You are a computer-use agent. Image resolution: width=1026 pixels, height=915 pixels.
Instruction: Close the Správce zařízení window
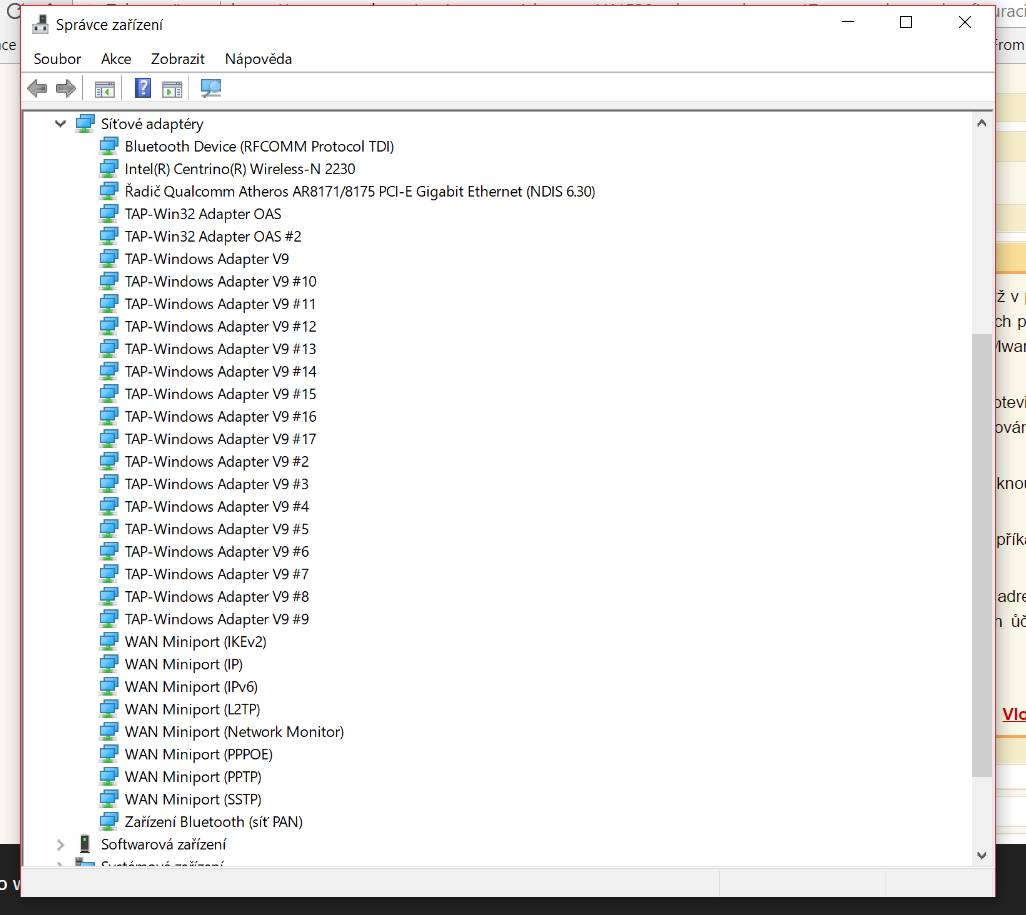coord(964,22)
